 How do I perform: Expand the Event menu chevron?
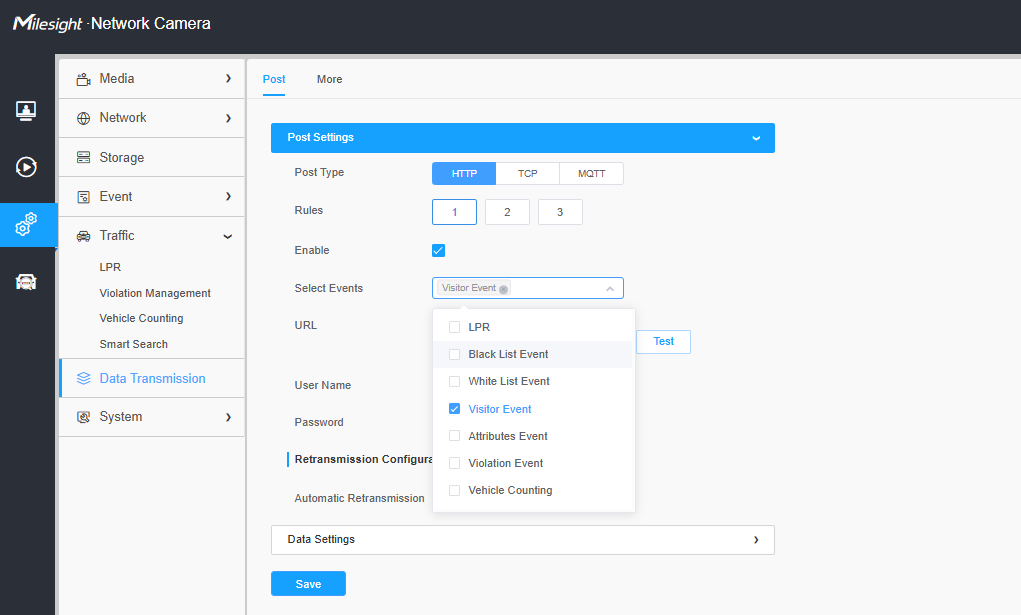[x=228, y=197]
